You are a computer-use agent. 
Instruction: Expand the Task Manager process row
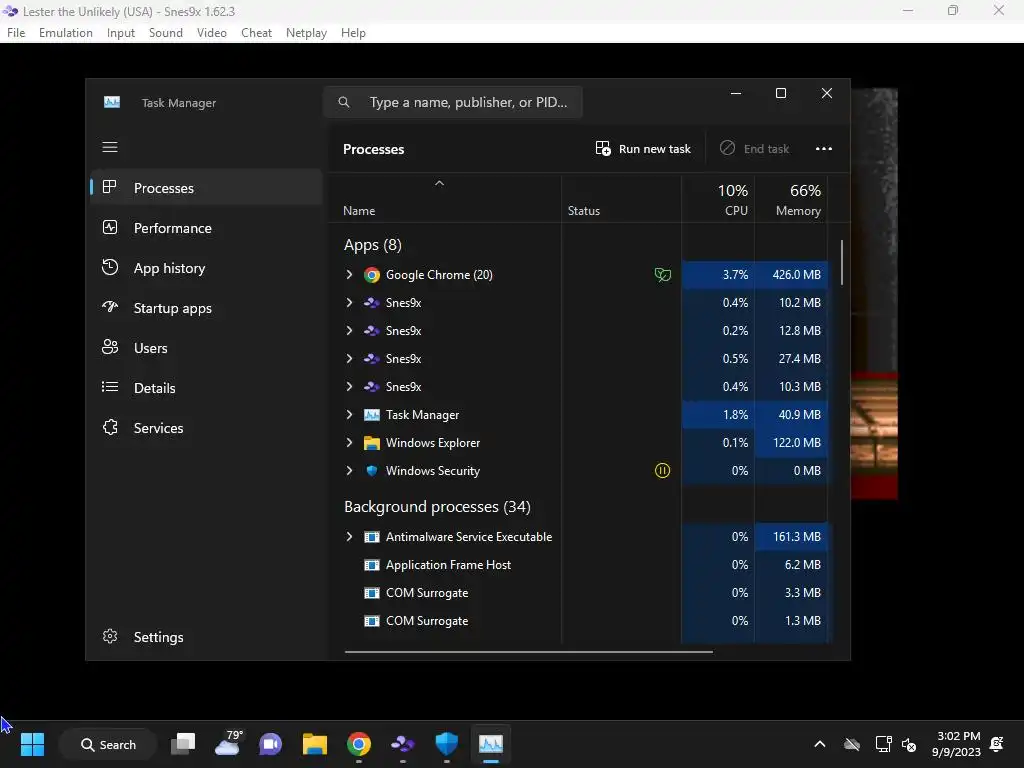click(x=349, y=415)
